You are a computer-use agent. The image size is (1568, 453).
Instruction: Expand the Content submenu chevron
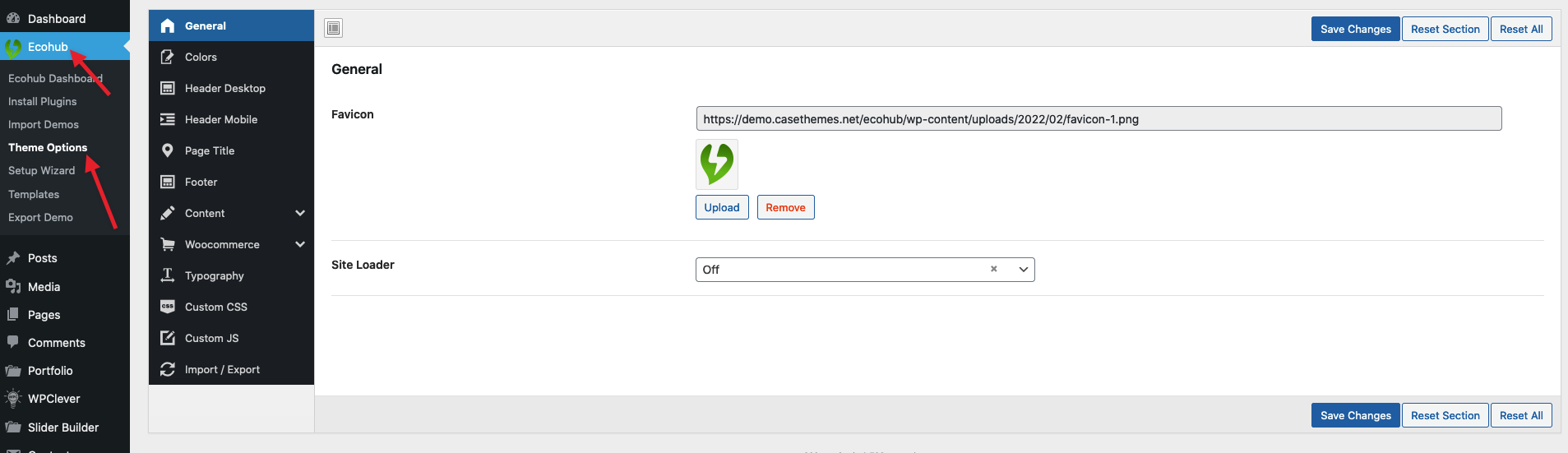coord(300,213)
